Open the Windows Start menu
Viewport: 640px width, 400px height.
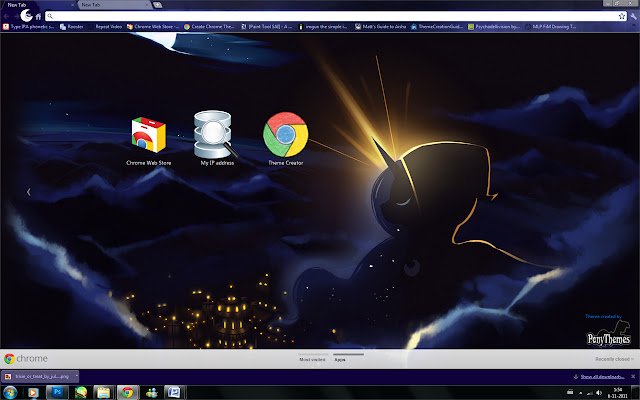coord(9,393)
